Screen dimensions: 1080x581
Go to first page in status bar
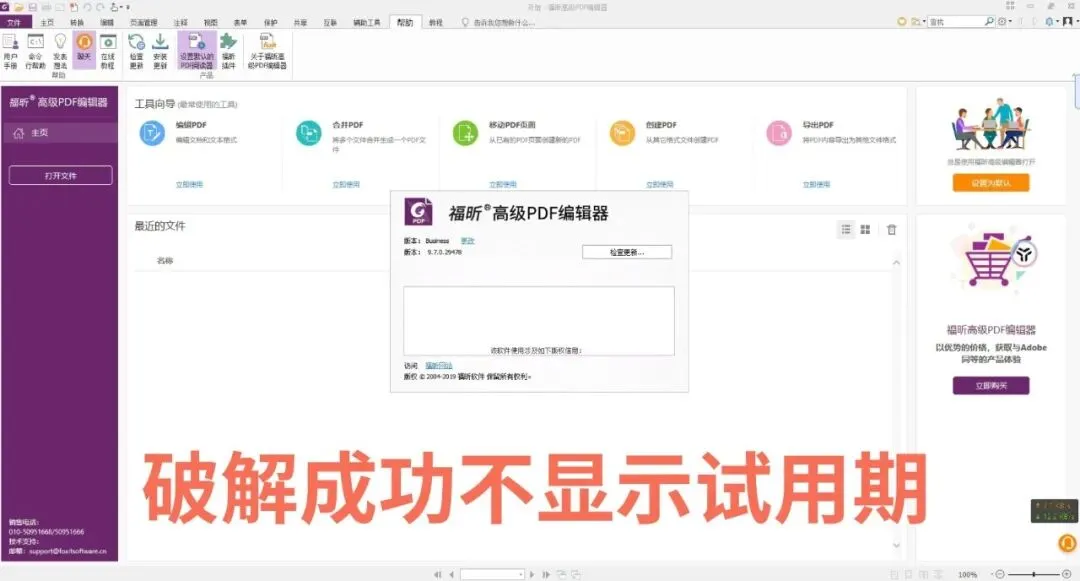[437, 574]
